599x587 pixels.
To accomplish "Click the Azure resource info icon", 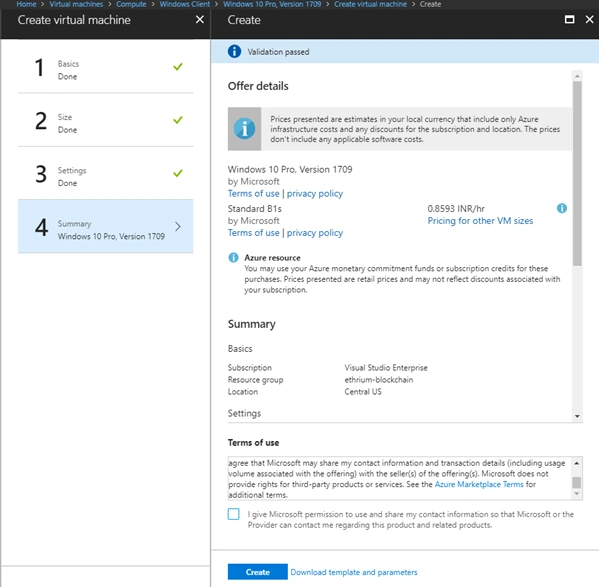I will click(x=233, y=257).
